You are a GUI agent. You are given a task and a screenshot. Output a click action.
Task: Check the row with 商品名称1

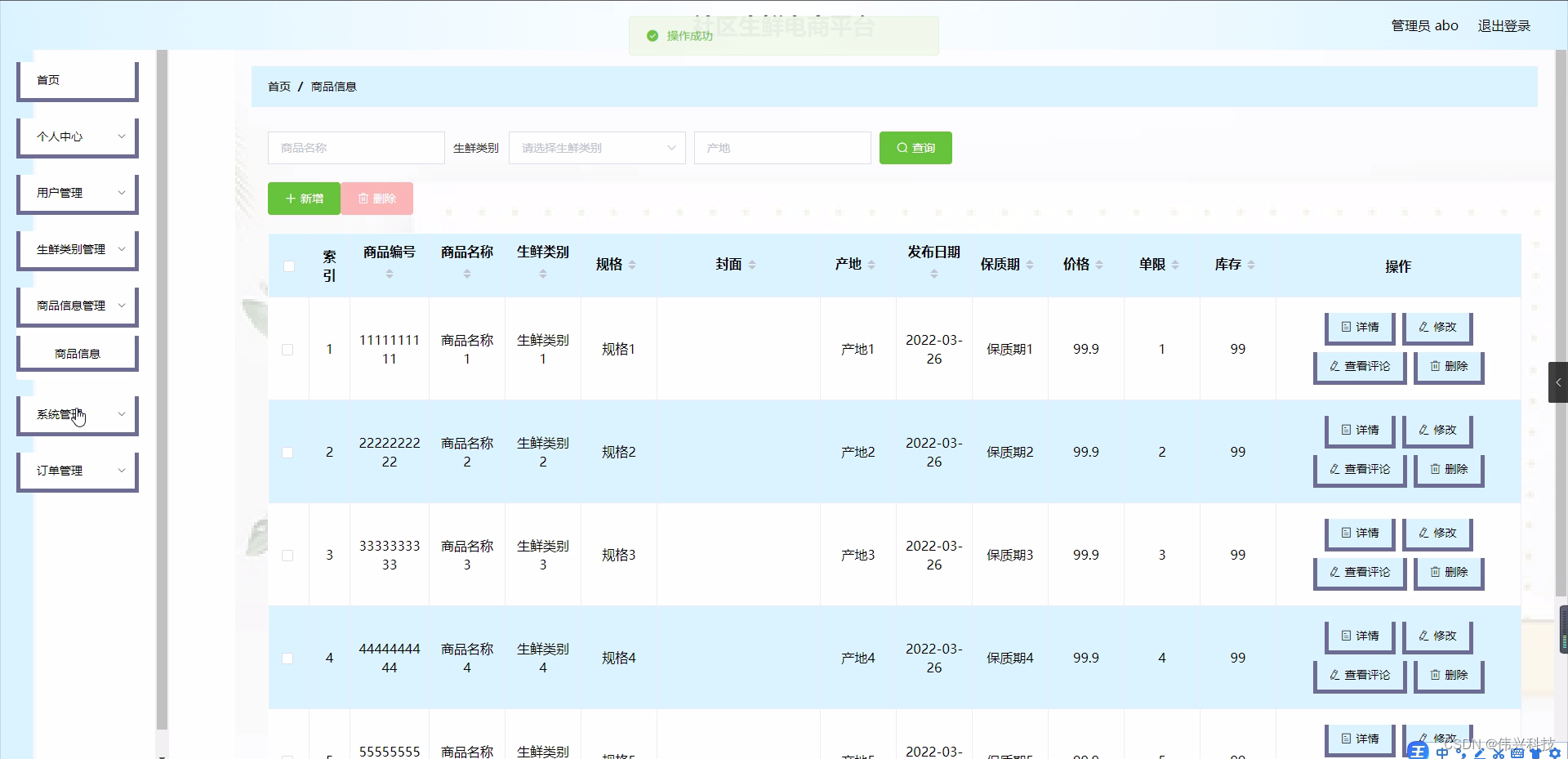coord(287,350)
